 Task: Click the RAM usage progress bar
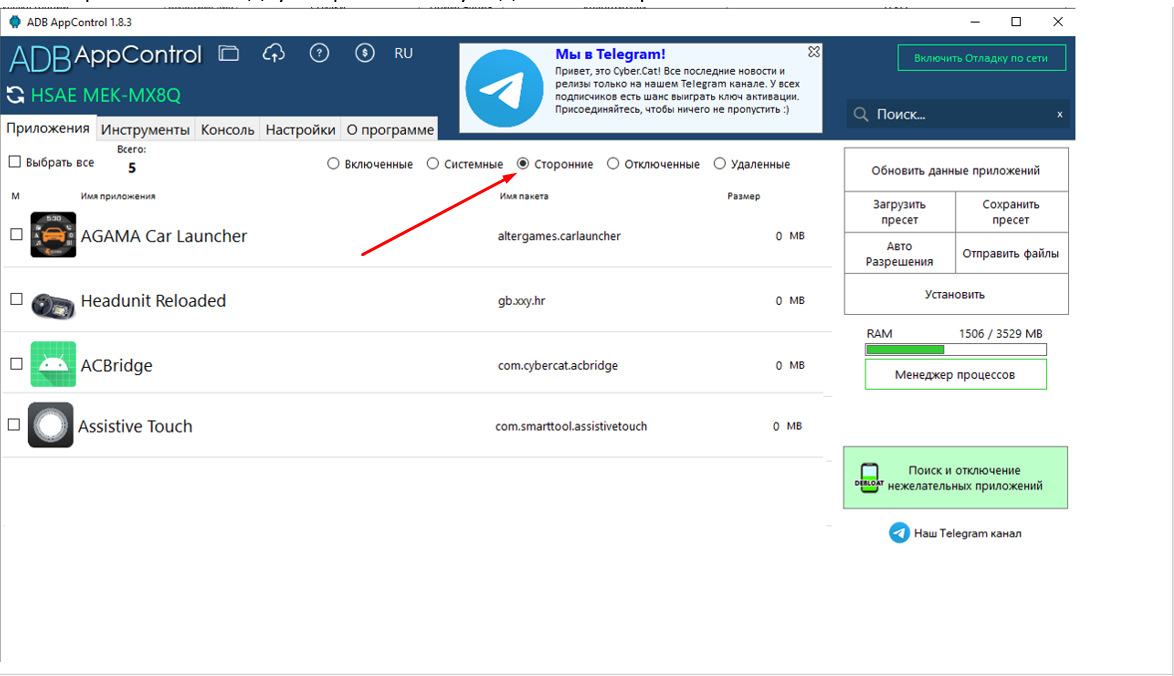(955, 350)
